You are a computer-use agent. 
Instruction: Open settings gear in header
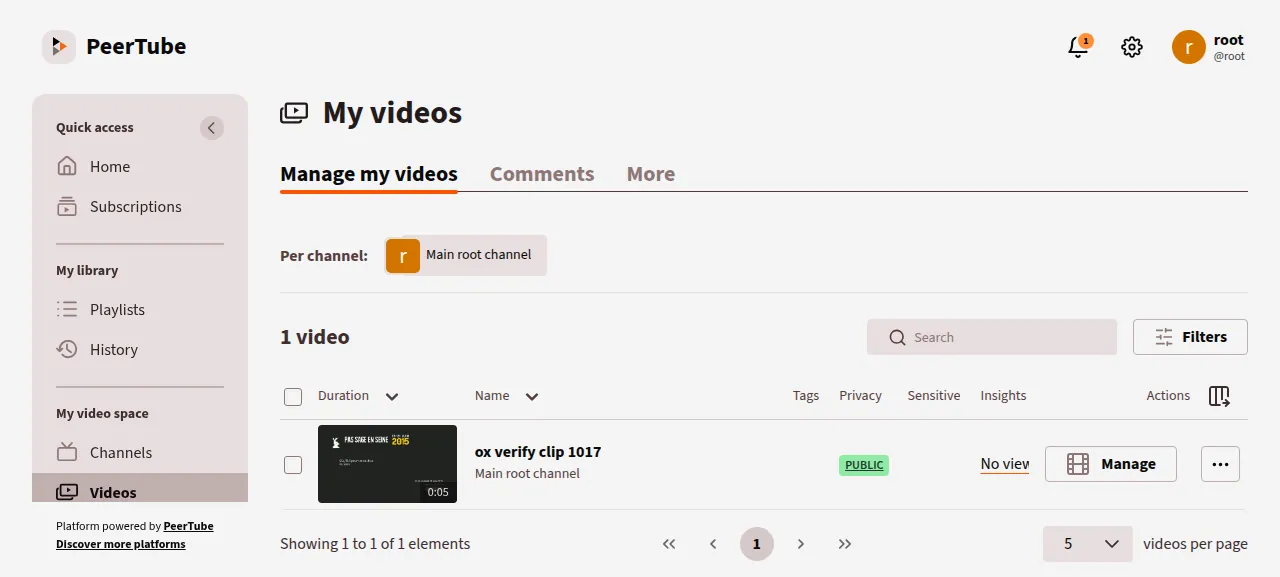click(1132, 47)
